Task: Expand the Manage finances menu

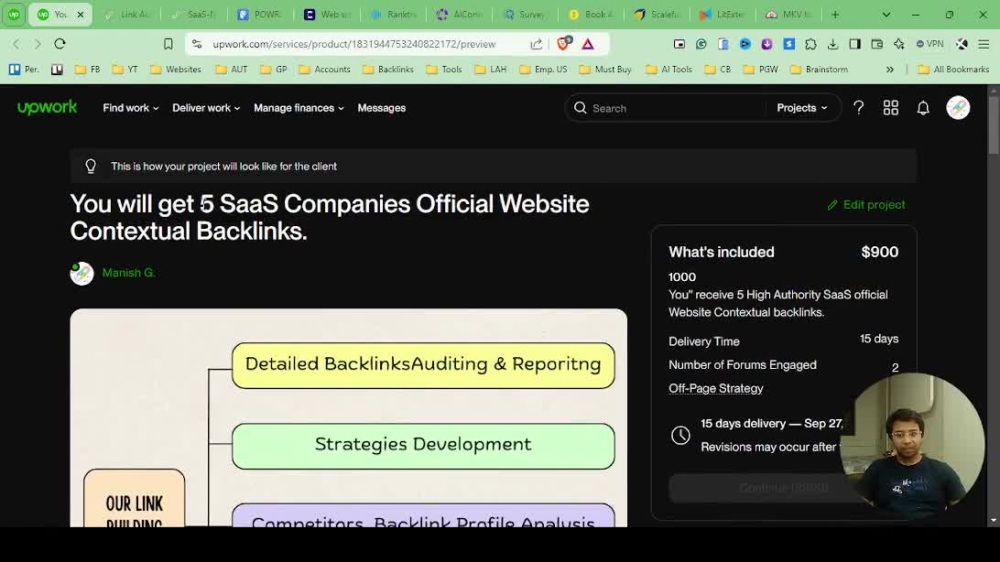Action: tap(299, 108)
